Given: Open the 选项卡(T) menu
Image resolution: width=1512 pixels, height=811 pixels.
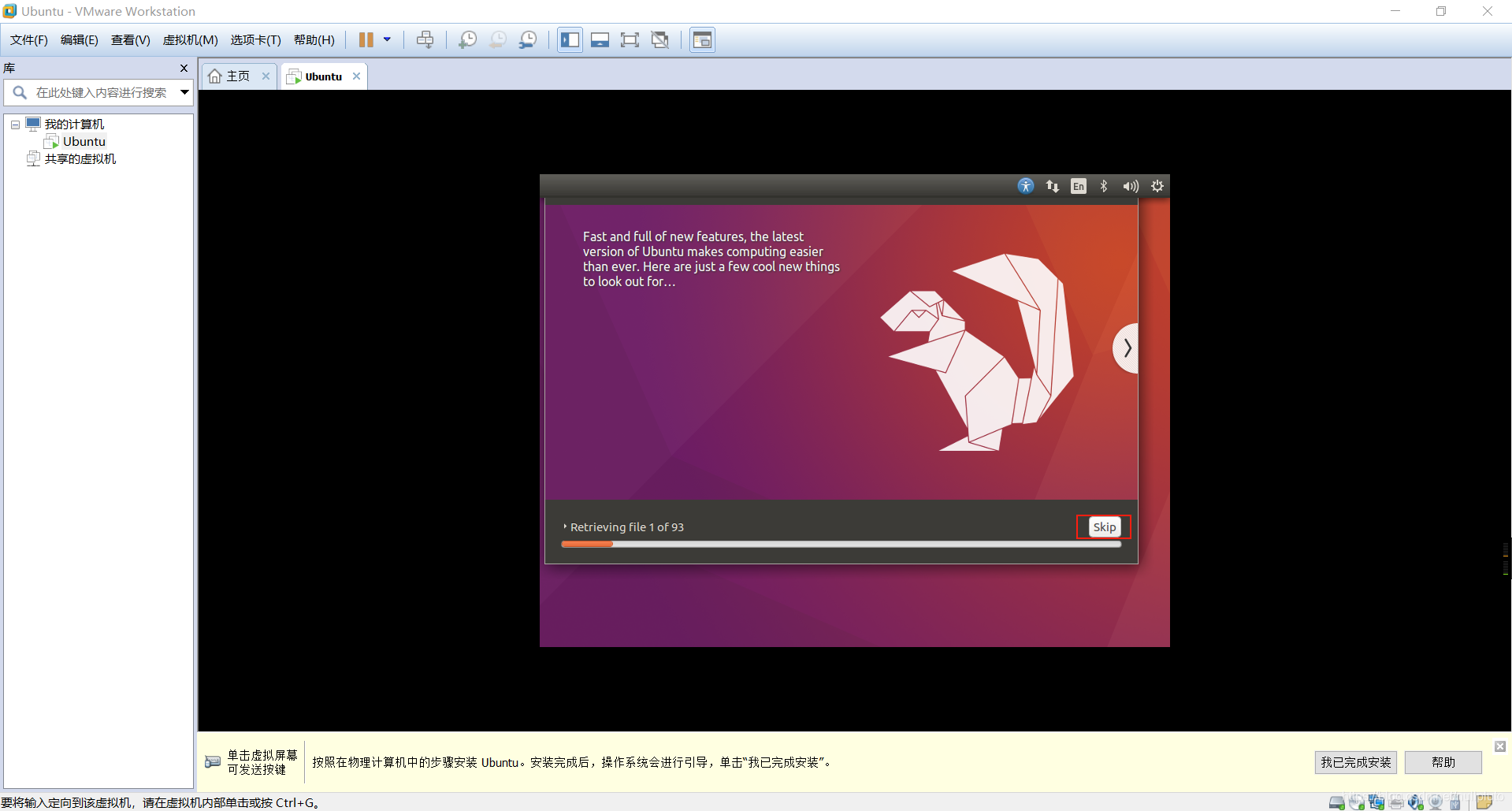Looking at the screenshot, I should 255,40.
